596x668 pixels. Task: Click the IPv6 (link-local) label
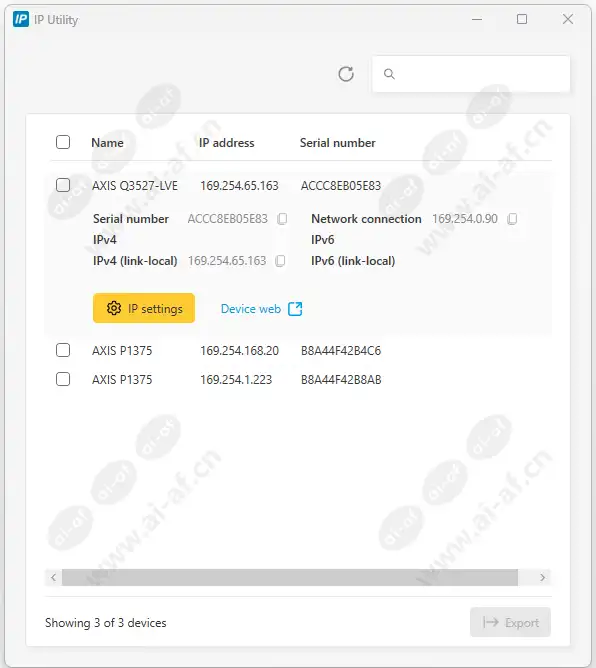click(353, 261)
